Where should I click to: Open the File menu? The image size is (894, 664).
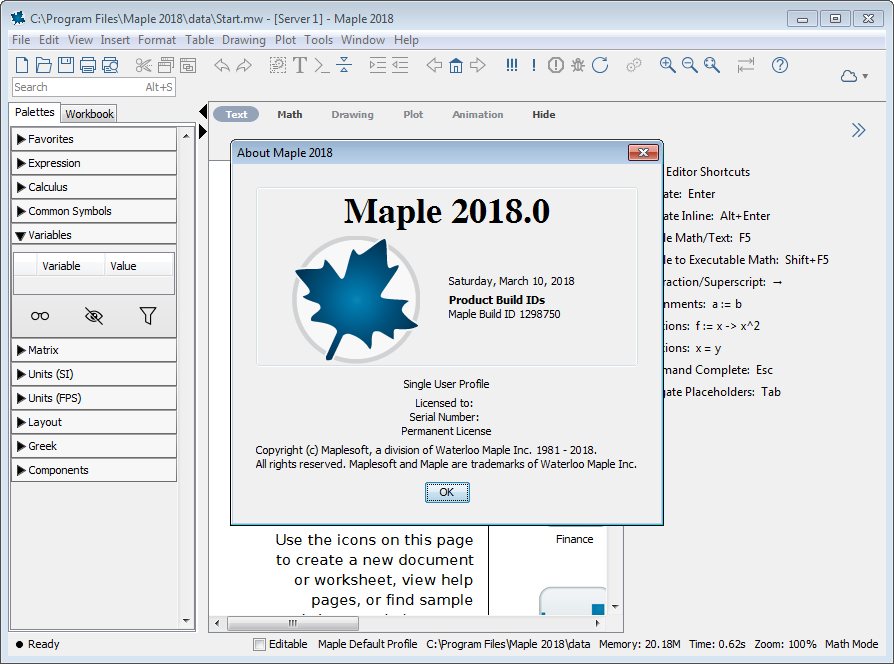tap(21, 40)
